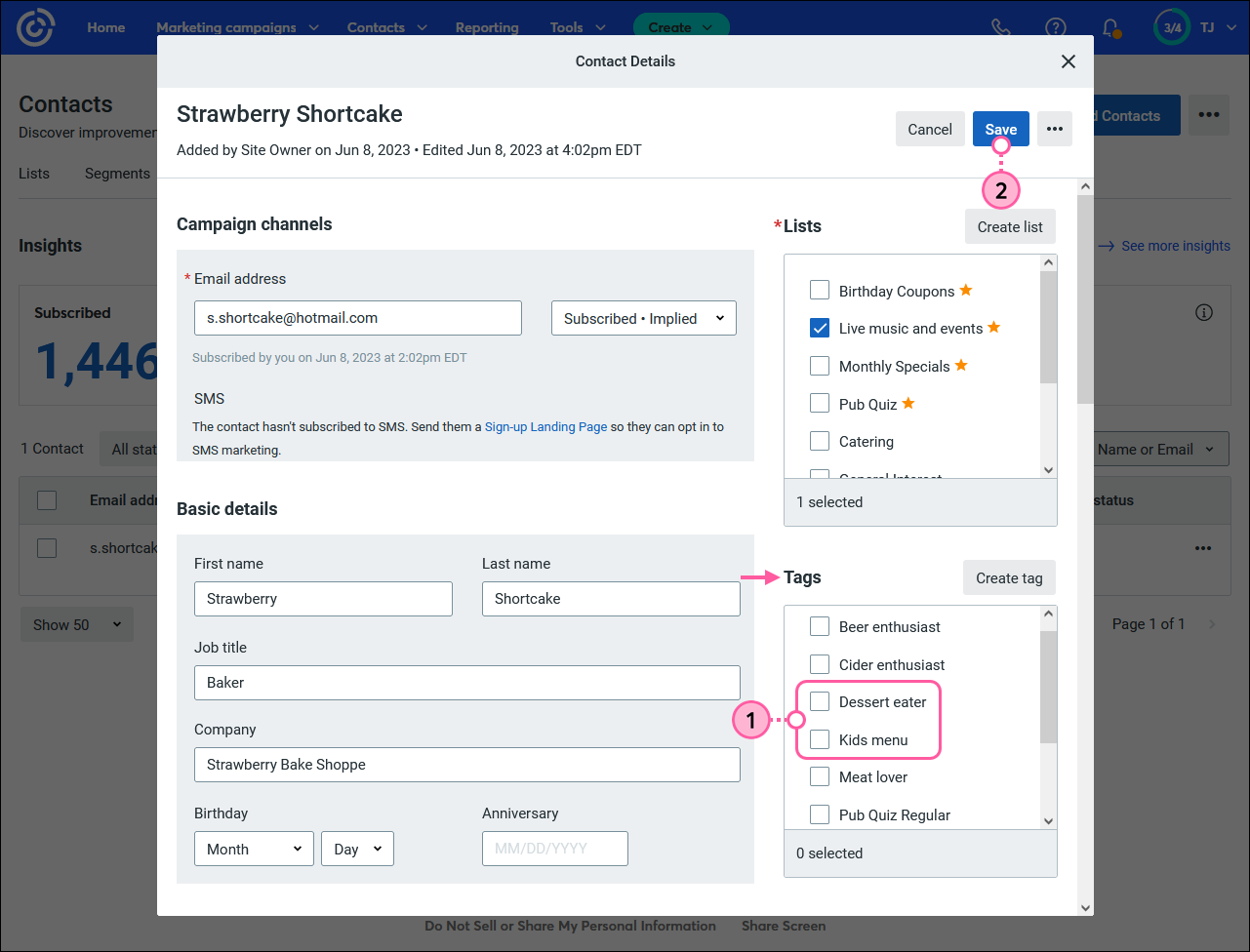Open the notifications bell
Viewport: 1250px width, 952px height.
tap(1110, 27)
